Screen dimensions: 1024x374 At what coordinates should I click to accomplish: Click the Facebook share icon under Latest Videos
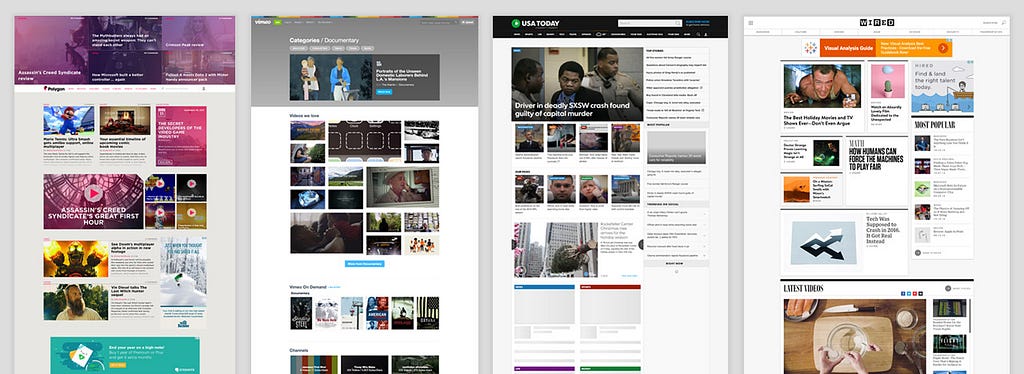pyautogui.click(x=903, y=294)
